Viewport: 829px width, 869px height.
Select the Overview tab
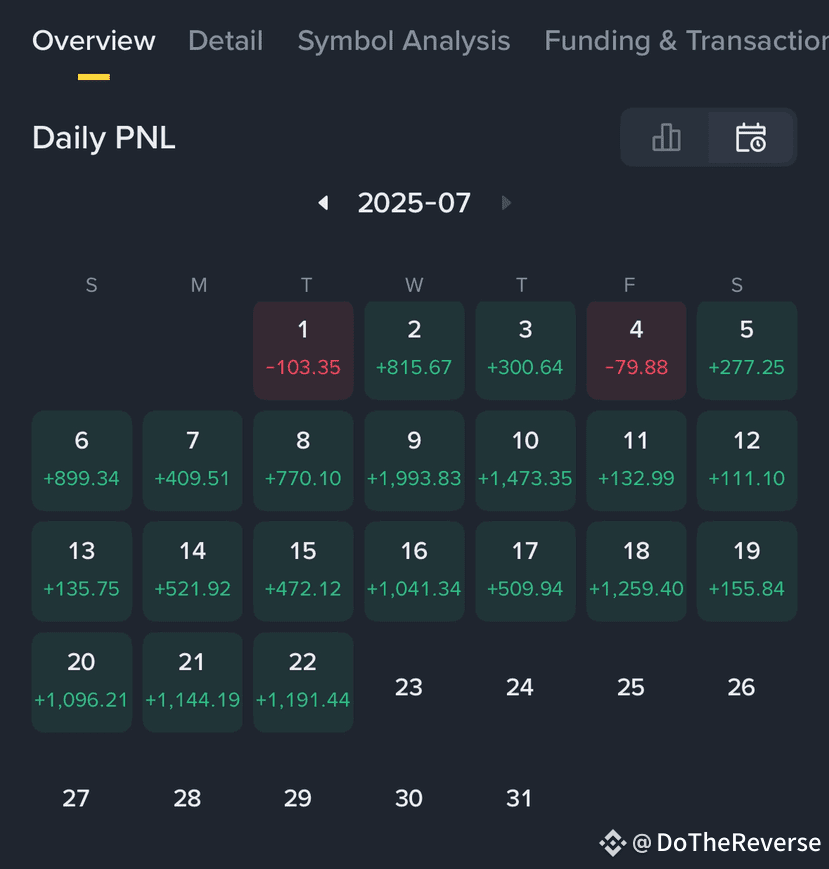(94, 40)
